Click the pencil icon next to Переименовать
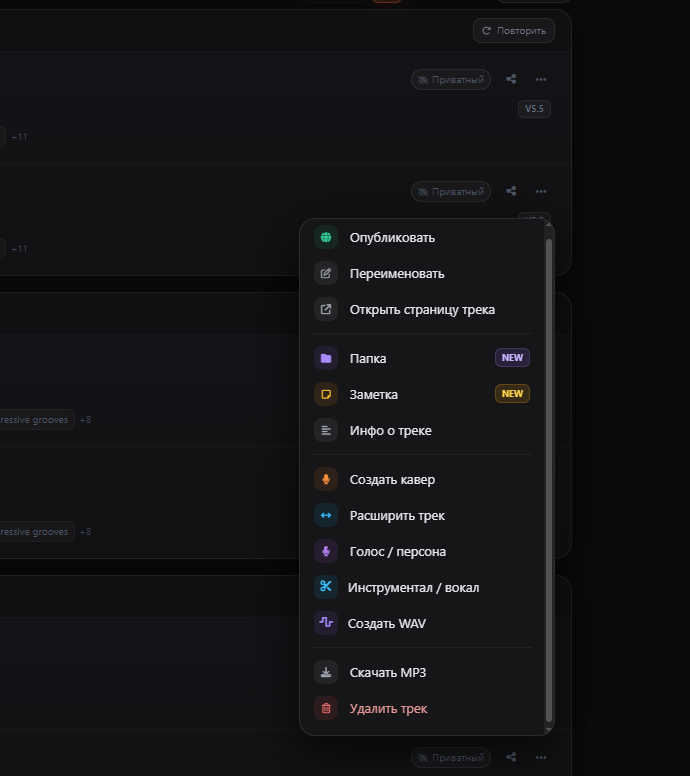The width and height of the screenshot is (690, 776). click(326, 274)
